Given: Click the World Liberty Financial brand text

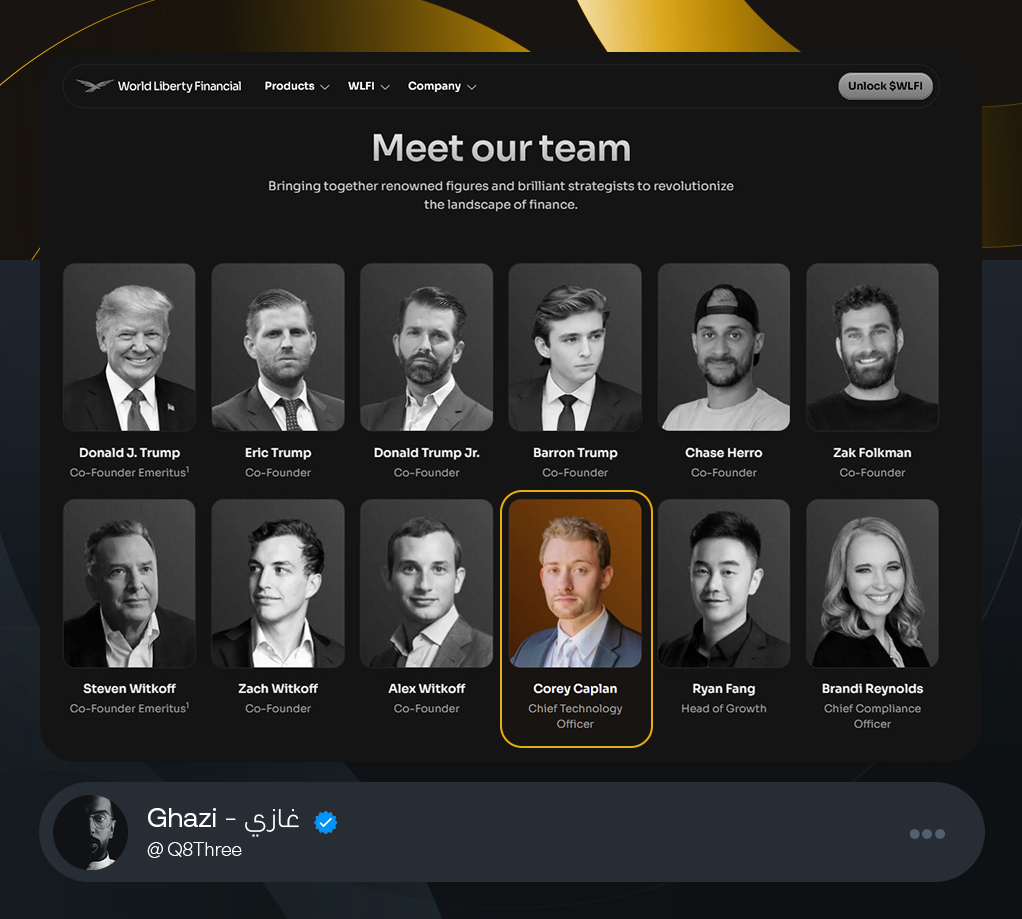Looking at the screenshot, I should point(179,86).
